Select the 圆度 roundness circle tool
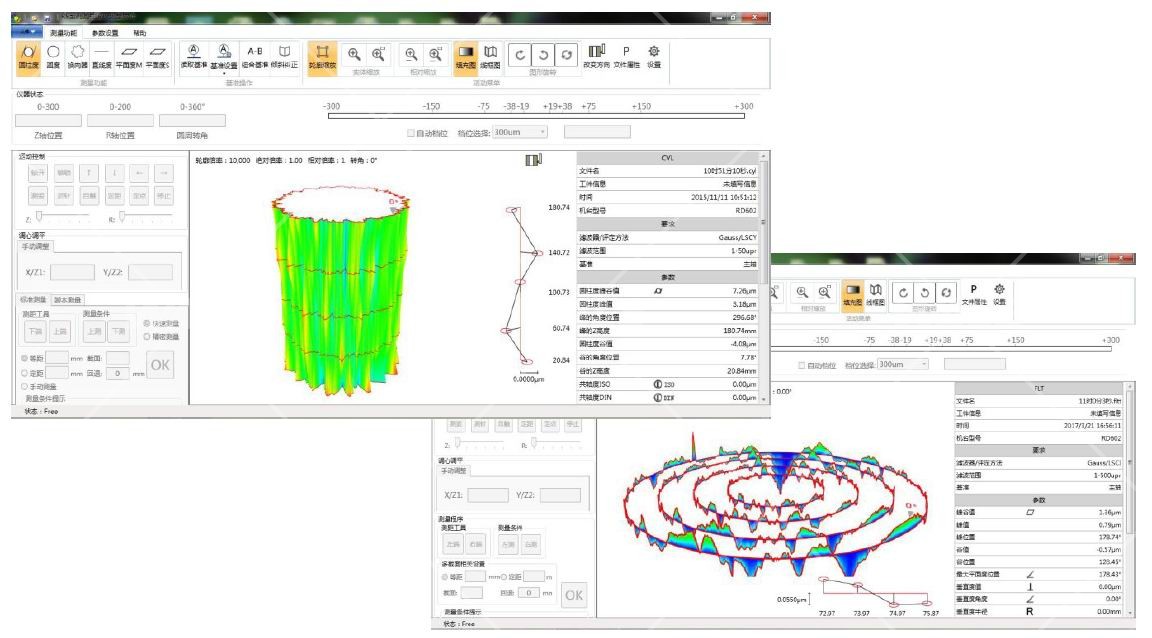Image resolution: width=1152 pixels, height=638 pixels. [x=53, y=57]
